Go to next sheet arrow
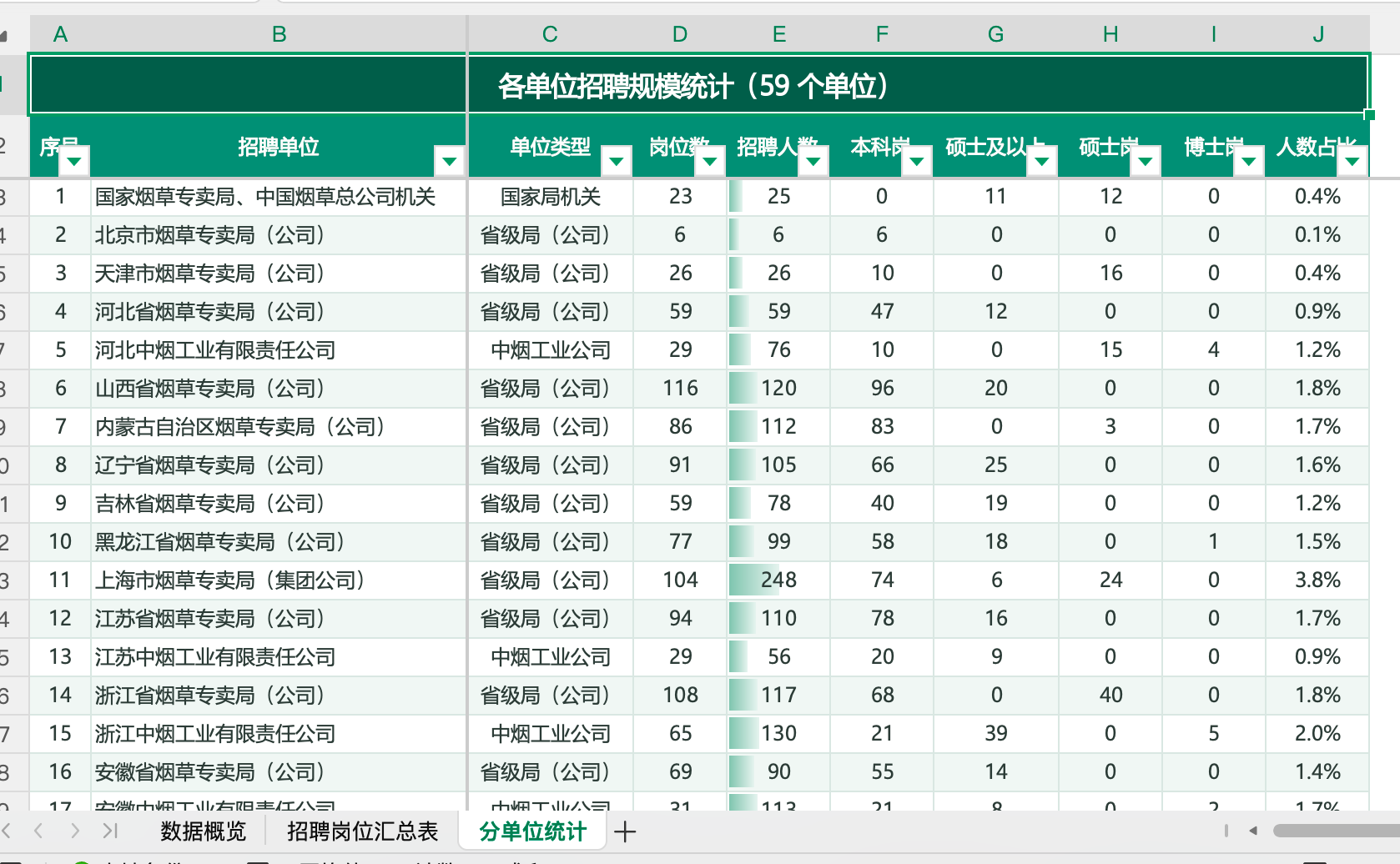 (75, 831)
